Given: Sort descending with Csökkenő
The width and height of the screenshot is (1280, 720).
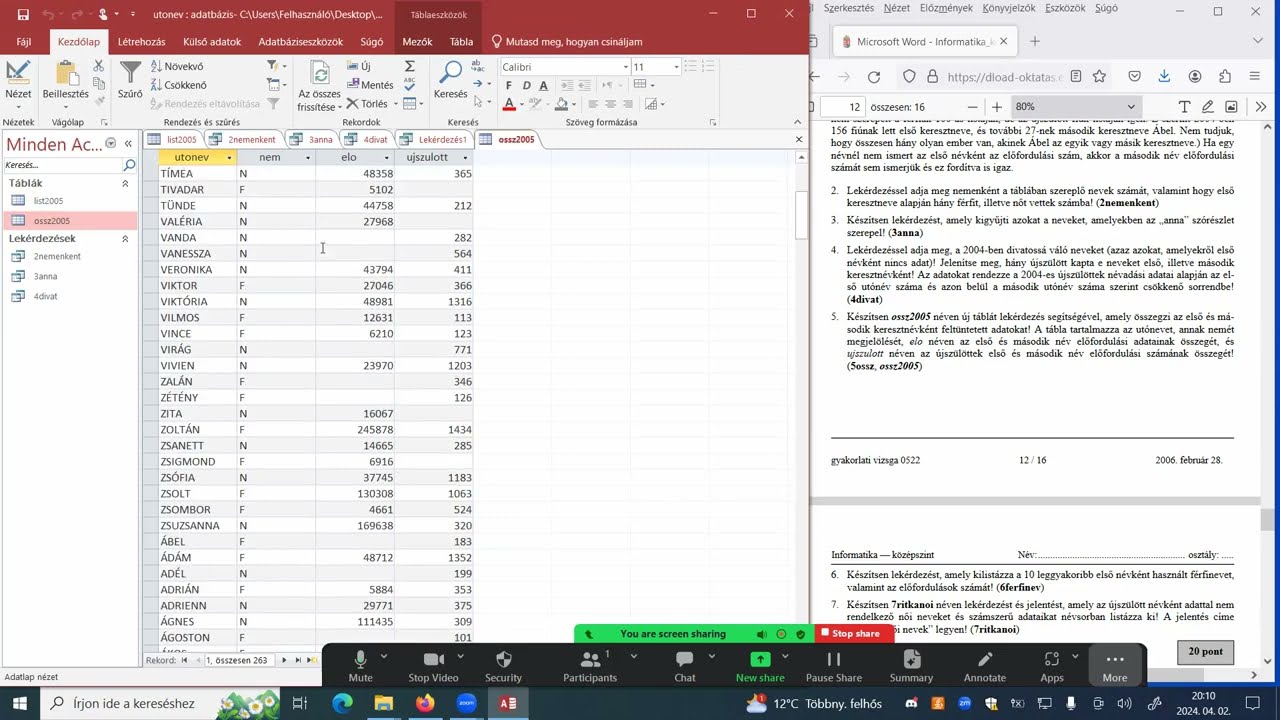Looking at the screenshot, I should [179, 85].
